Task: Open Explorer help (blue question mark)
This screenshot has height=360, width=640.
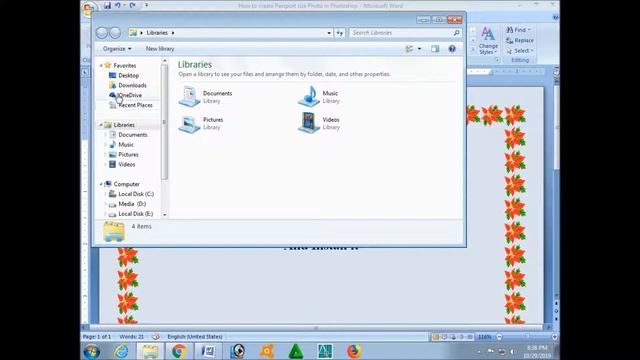Action: [452, 49]
